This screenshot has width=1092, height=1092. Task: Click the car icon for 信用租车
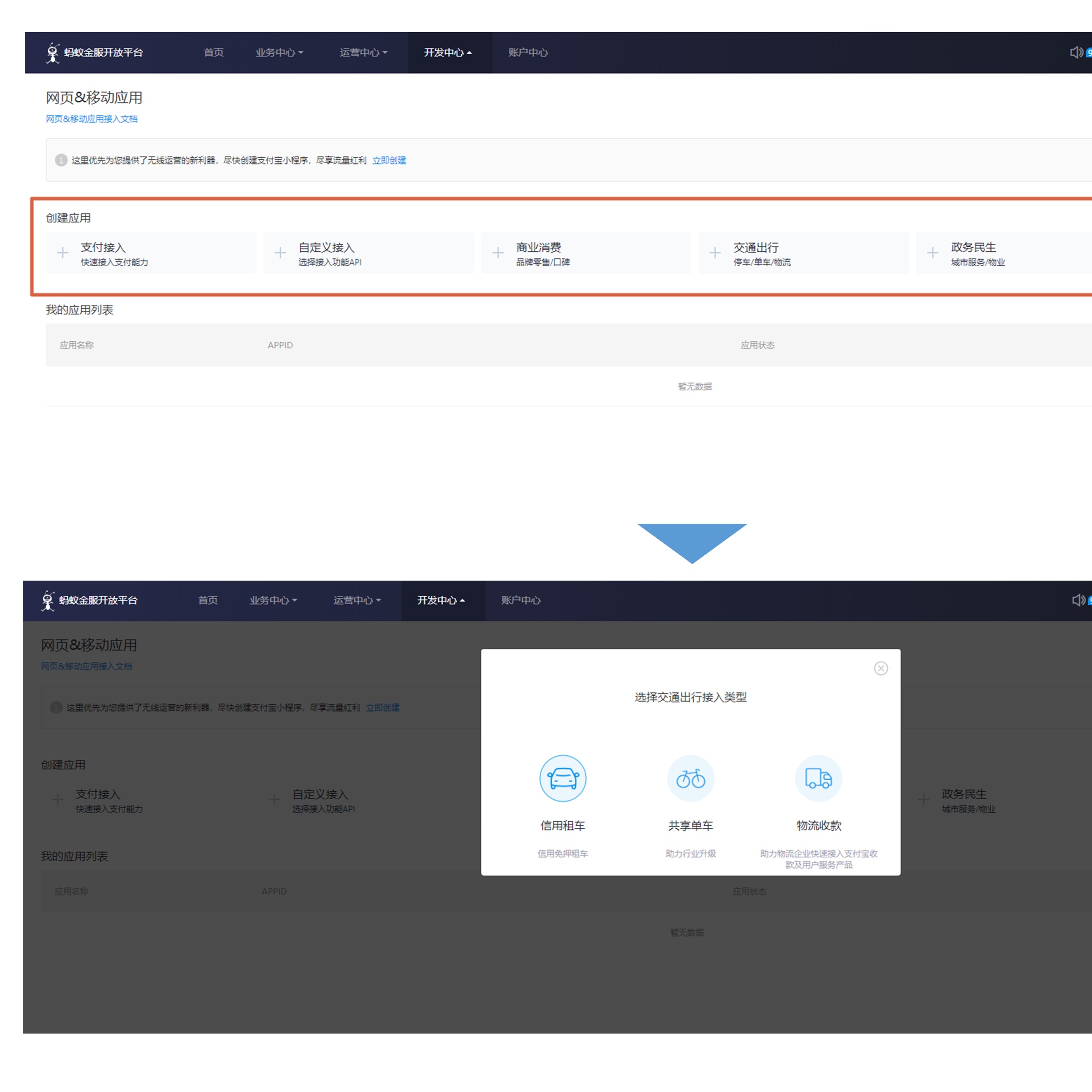click(563, 778)
